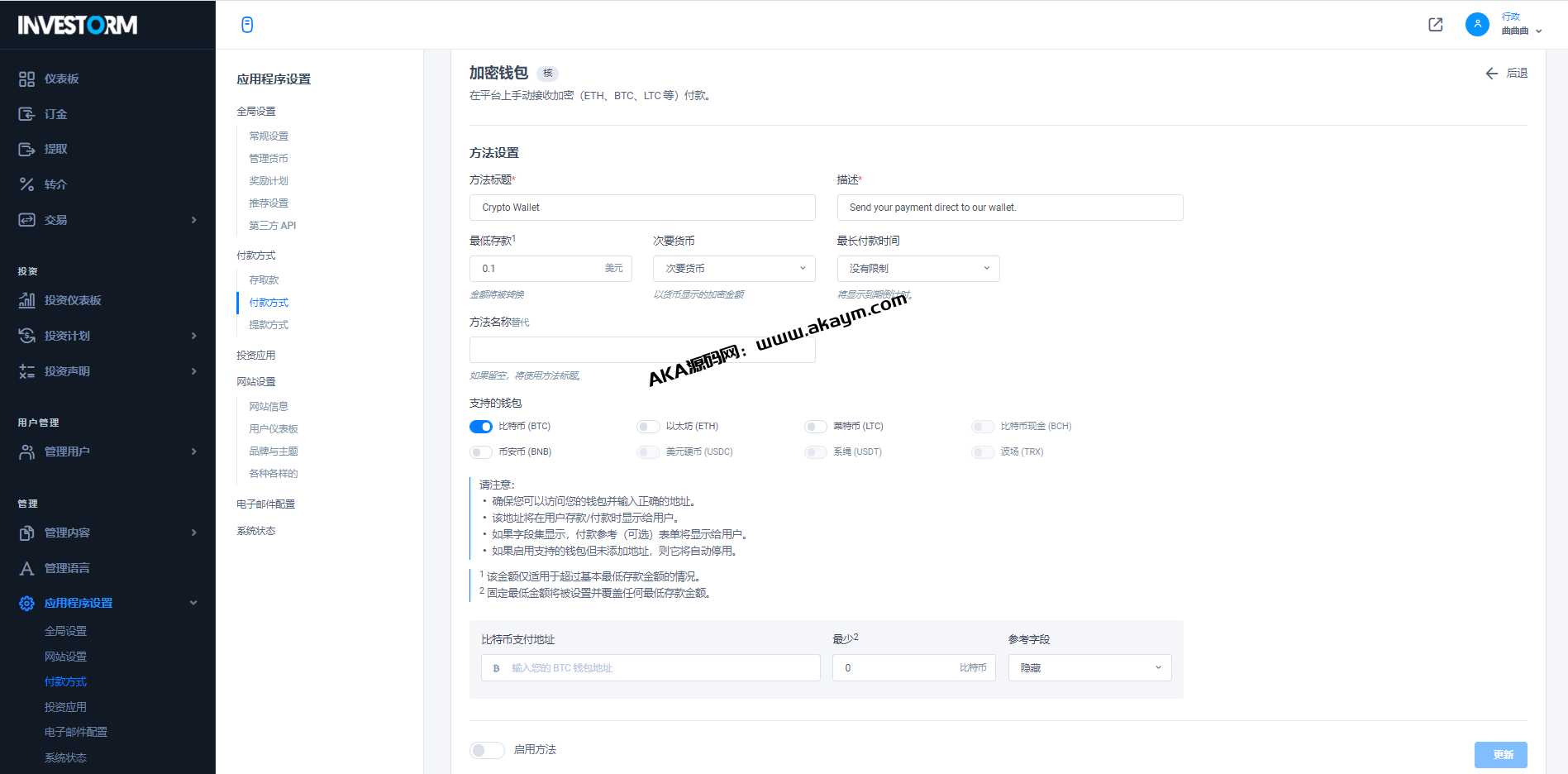Open the external link icon in header
Viewport: 1568px width, 774px height.
[1436, 25]
